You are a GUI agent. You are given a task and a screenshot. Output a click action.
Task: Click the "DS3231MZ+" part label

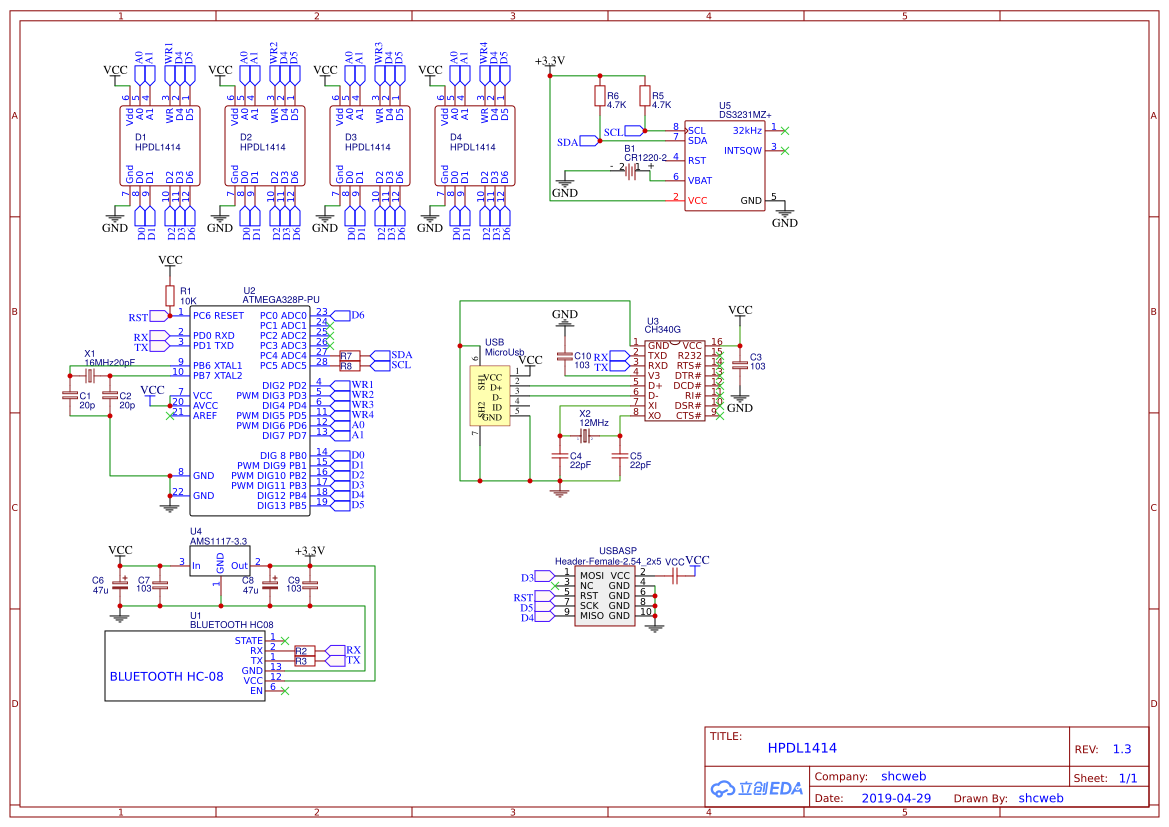point(746,115)
